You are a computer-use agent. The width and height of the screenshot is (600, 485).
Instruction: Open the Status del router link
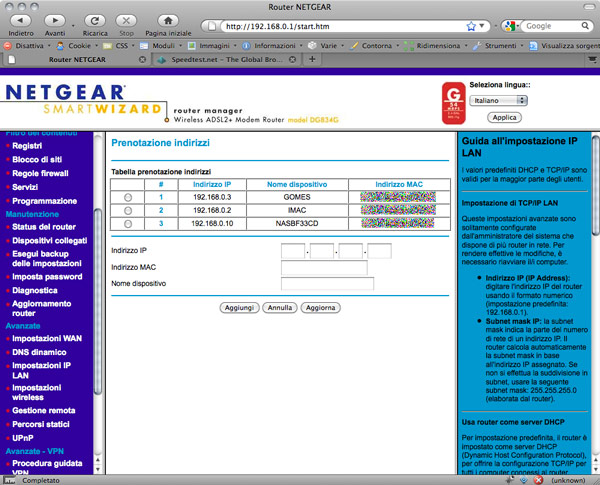44,227
